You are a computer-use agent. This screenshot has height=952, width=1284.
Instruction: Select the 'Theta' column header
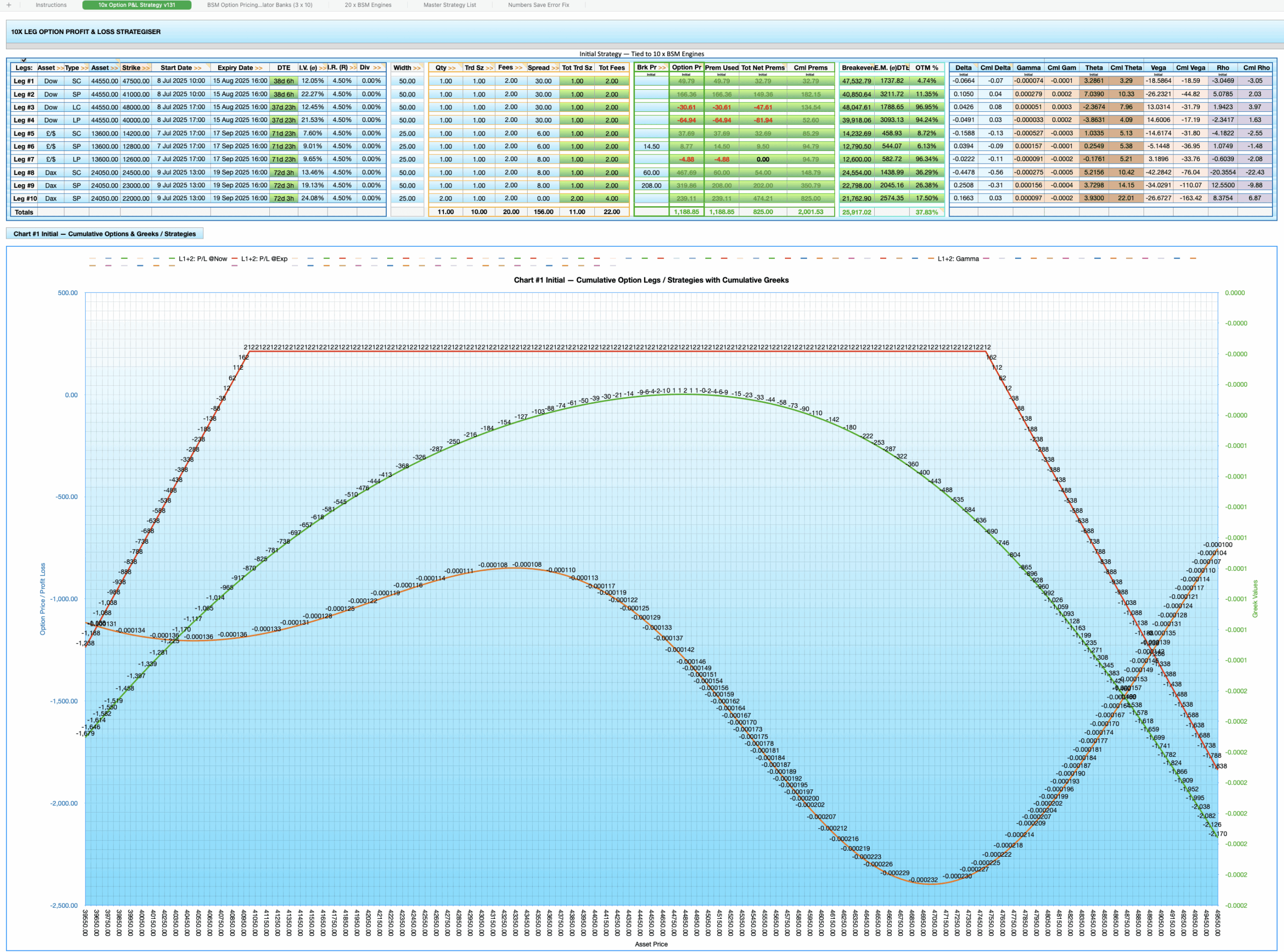[x=1094, y=68]
